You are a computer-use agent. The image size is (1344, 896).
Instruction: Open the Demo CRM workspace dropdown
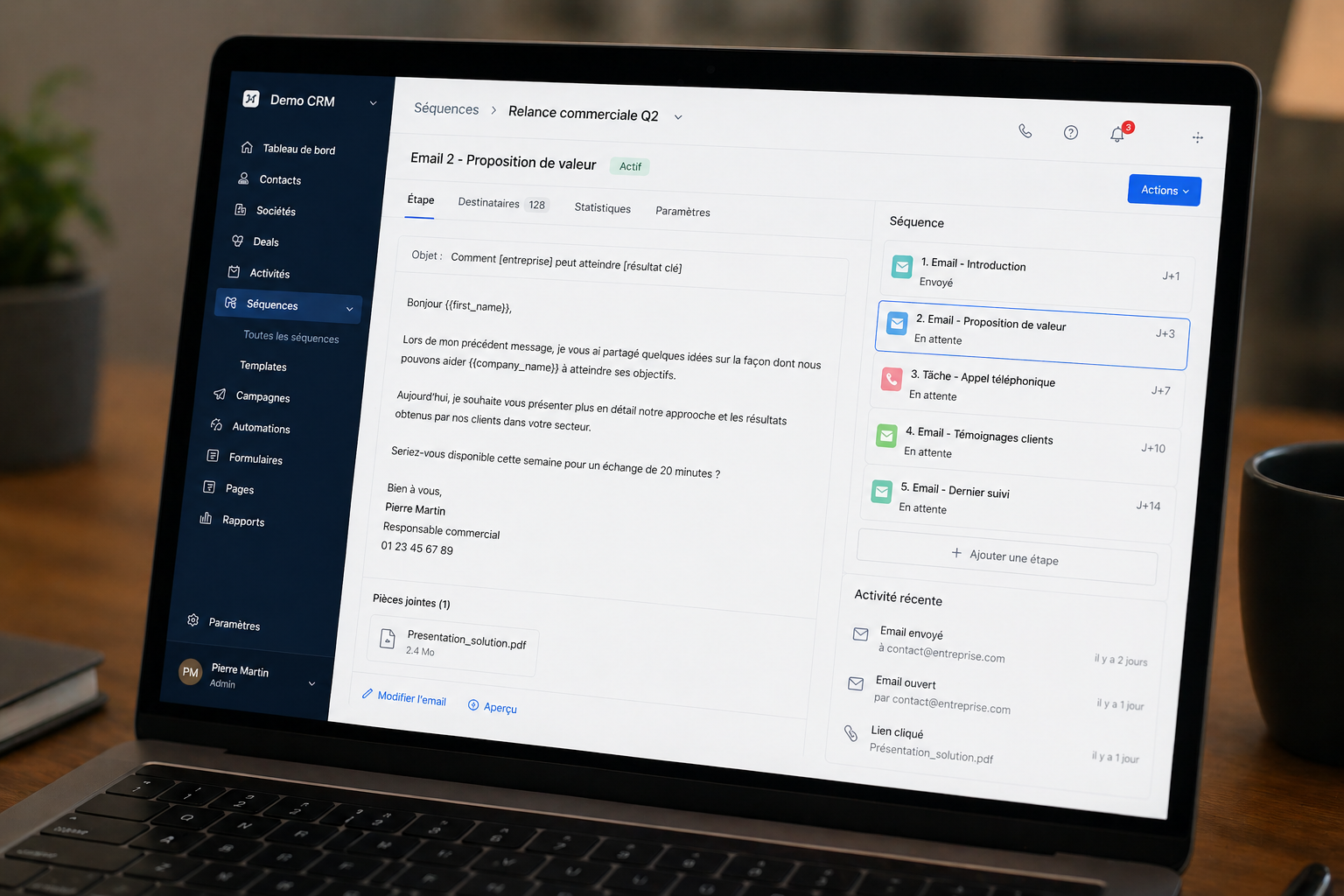pyautogui.click(x=374, y=103)
